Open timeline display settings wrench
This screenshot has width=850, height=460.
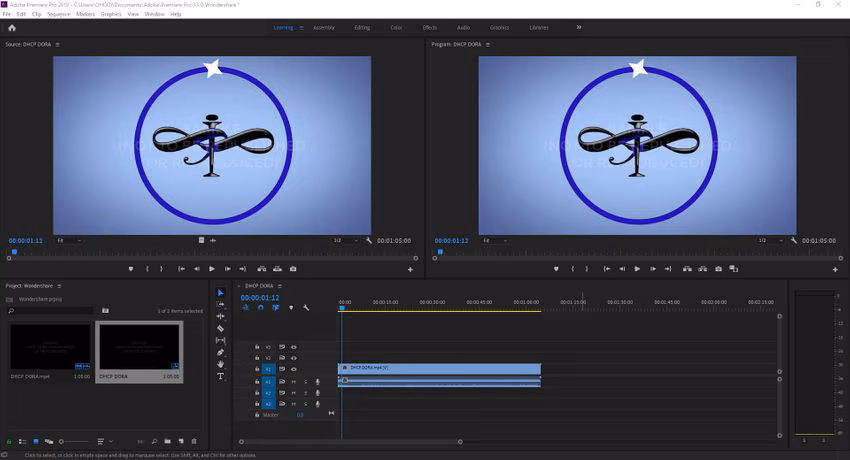click(306, 308)
